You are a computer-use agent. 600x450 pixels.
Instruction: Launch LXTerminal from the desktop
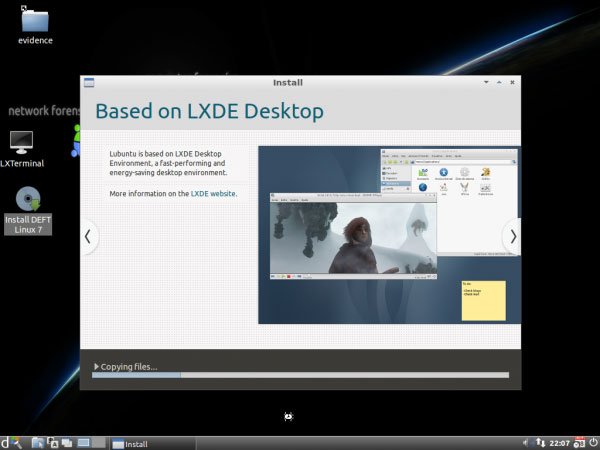click(x=21, y=149)
